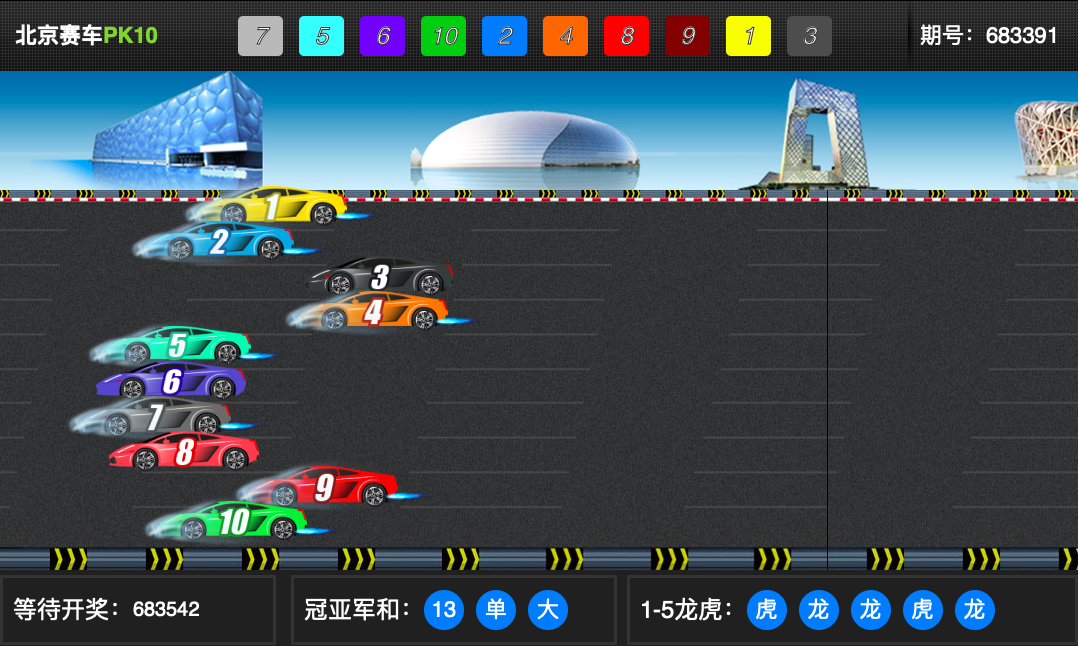Click the red number 8 rank tile
Image resolution: width=1078 pixels, height=646 pixels.
click(626, 36)
